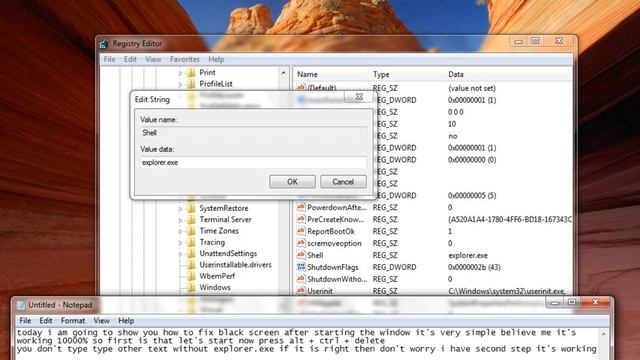640x360 pixels.
Task: Expand the Time Zones registry key
Action: [180, 231]
